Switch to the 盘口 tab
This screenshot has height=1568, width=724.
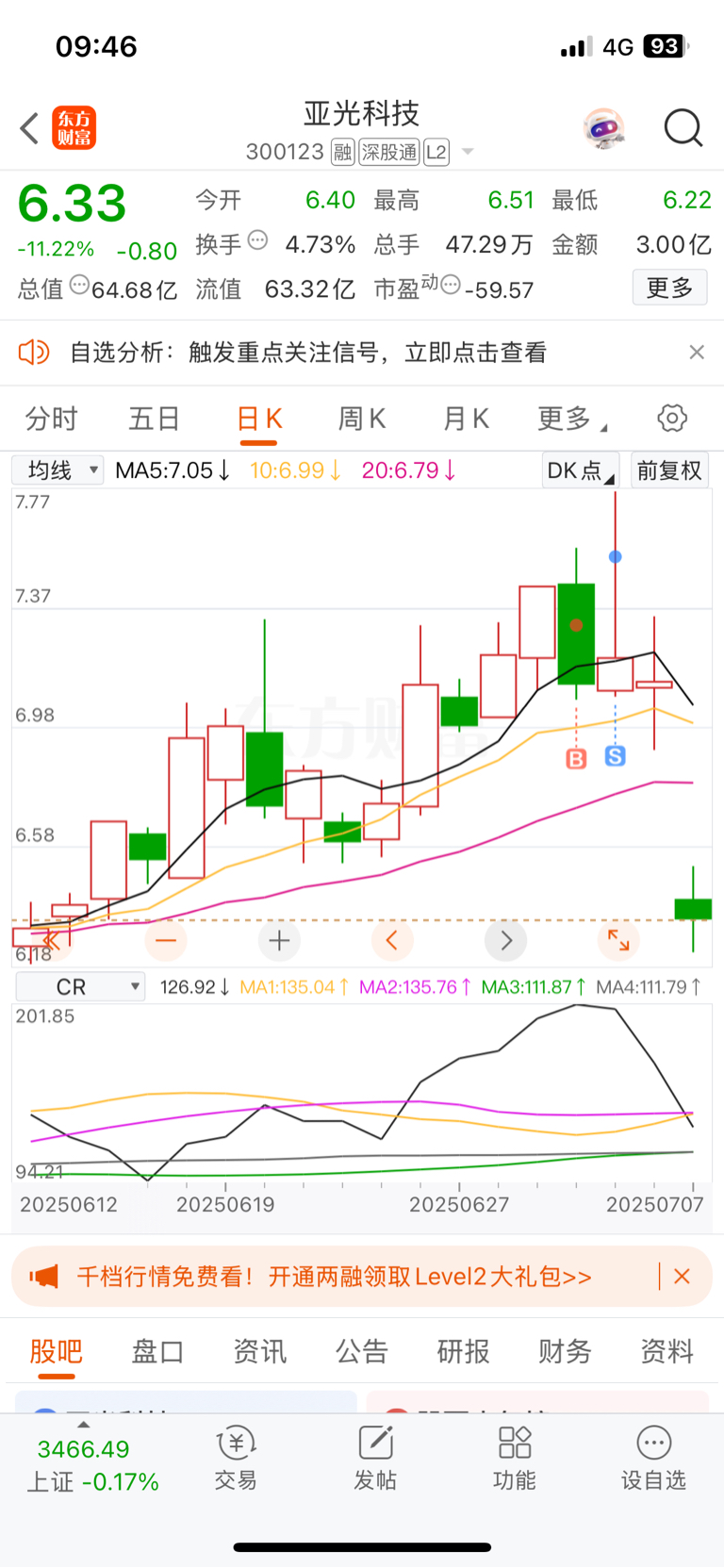click(x=157, y=1351)
